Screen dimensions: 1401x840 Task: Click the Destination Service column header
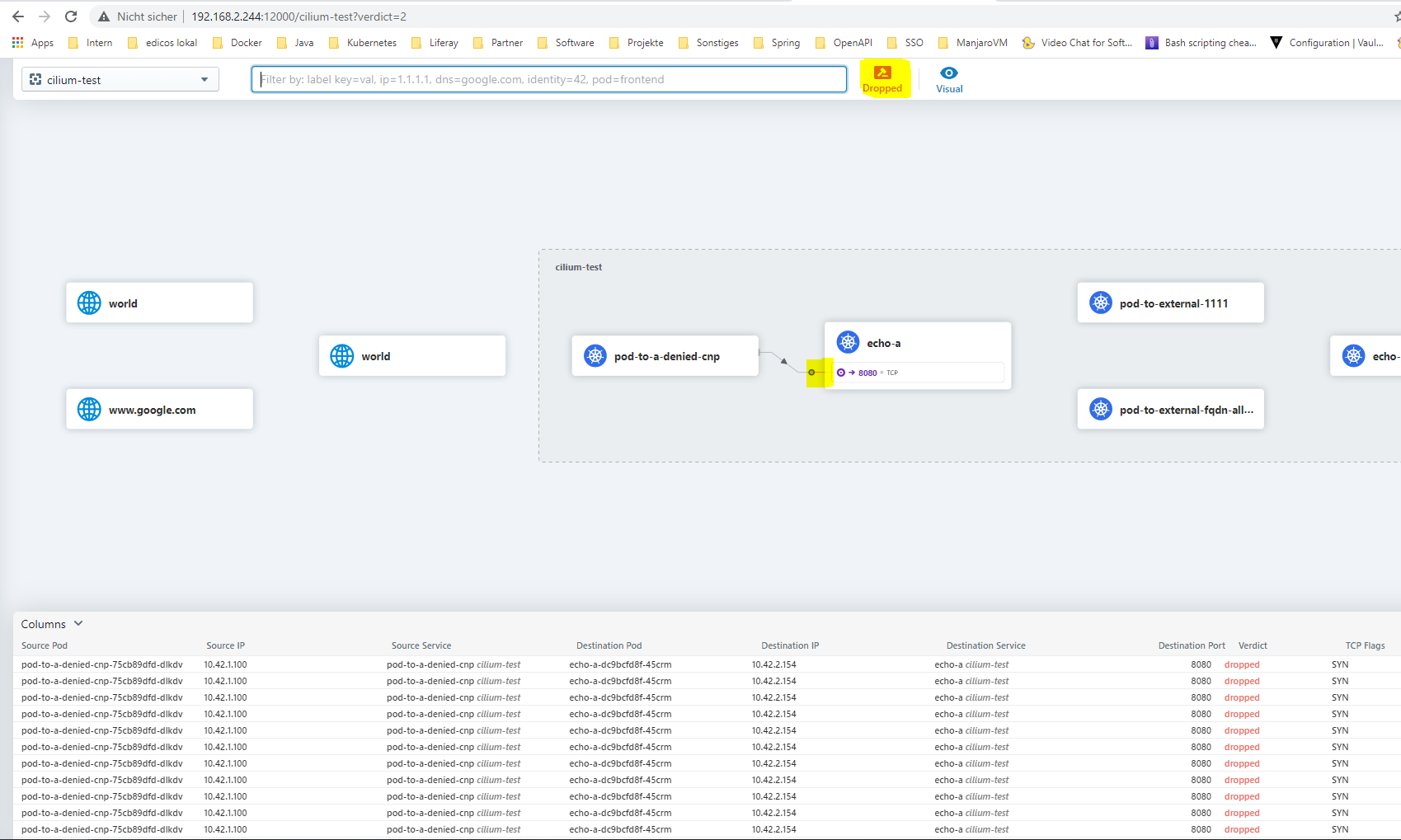(x=985, y=645)
